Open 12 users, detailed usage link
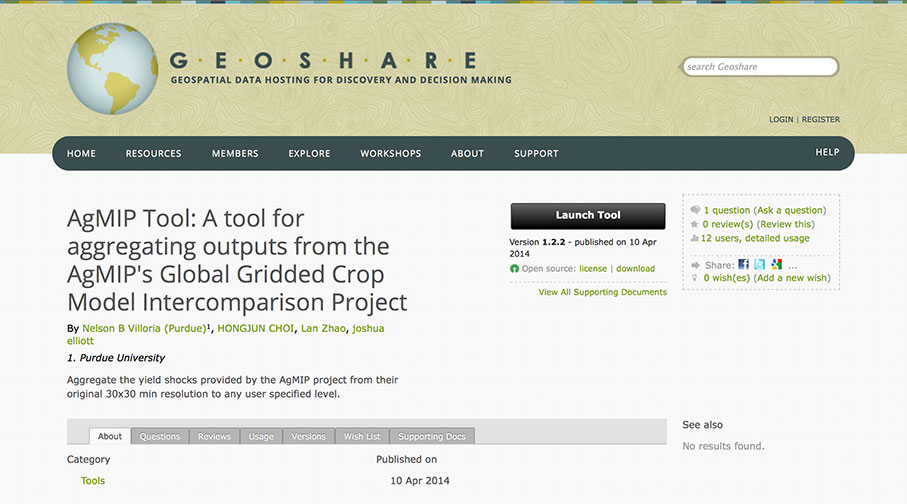This screenshot has height=504, width=907. 755,238
